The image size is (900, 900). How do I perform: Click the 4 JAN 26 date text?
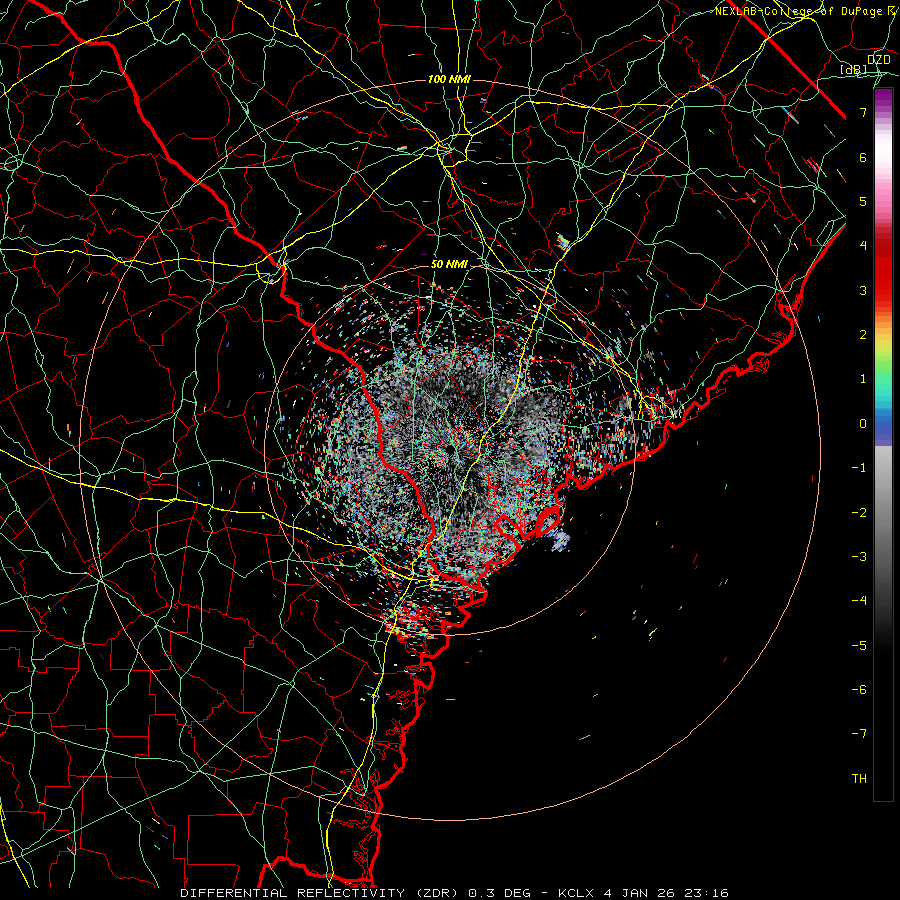pyautogui.click(x=639, y=893)
